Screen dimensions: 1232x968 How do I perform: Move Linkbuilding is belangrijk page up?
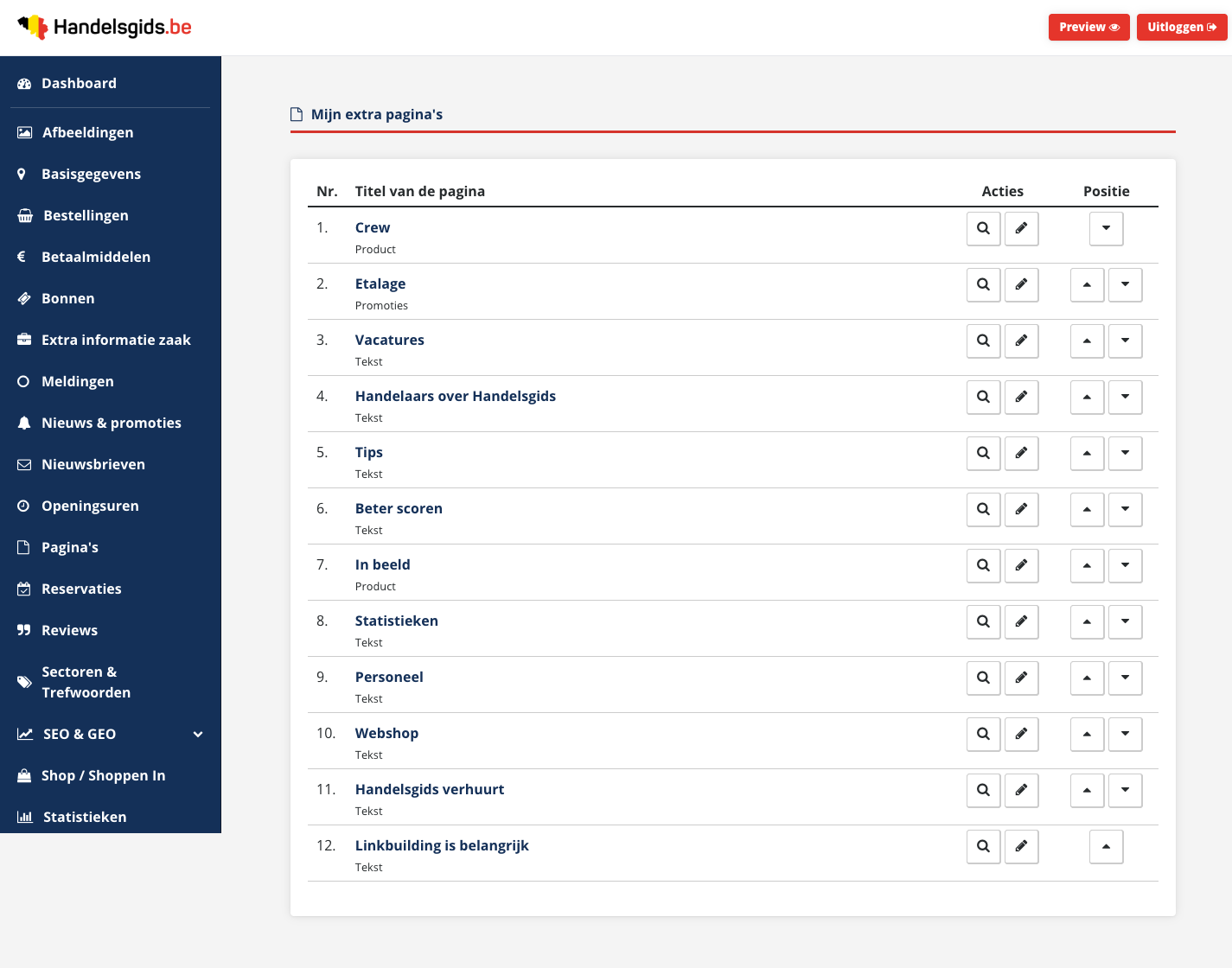pos(1106,846)
